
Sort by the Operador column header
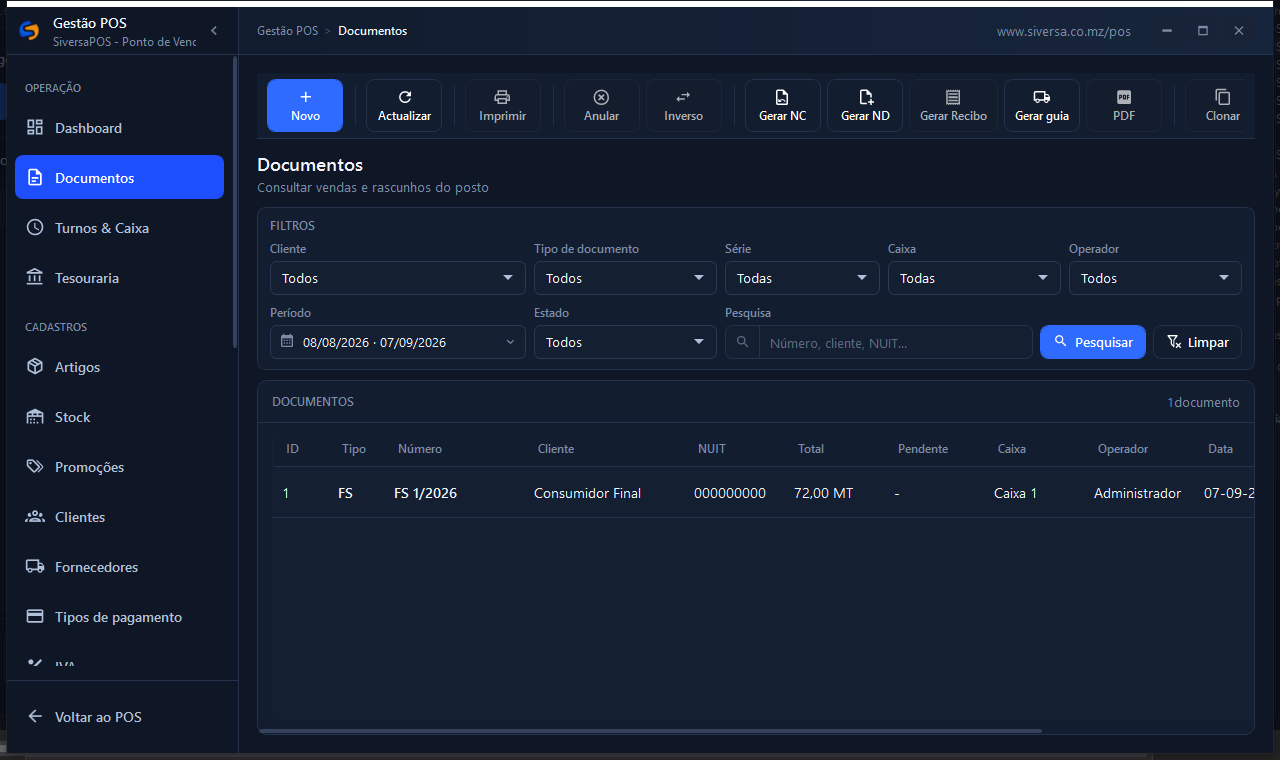(1123, 449)
